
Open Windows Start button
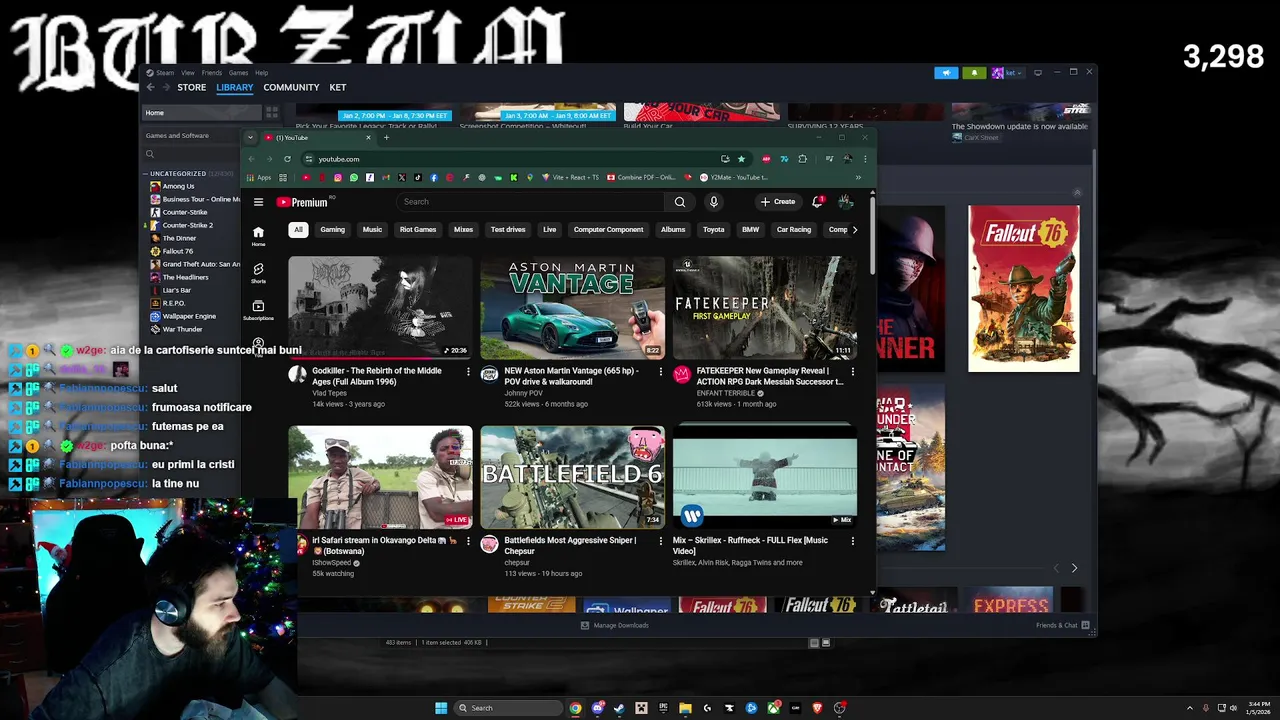tap(441, 708)
